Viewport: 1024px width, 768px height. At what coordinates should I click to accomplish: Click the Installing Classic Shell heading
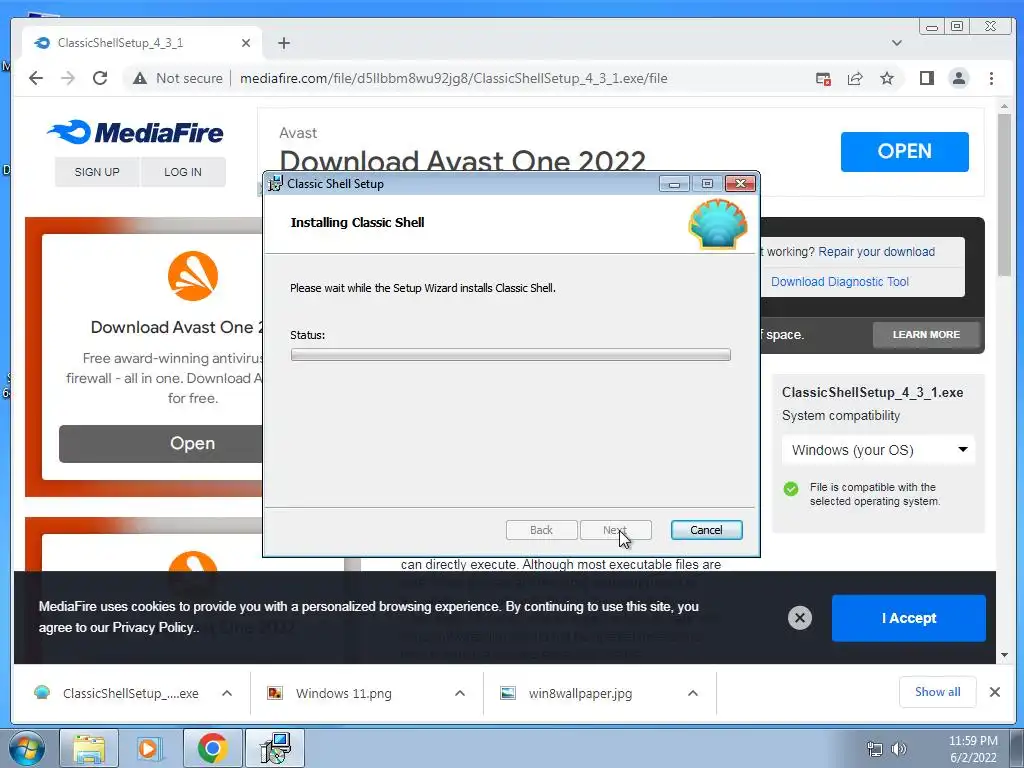coord(357,223)
